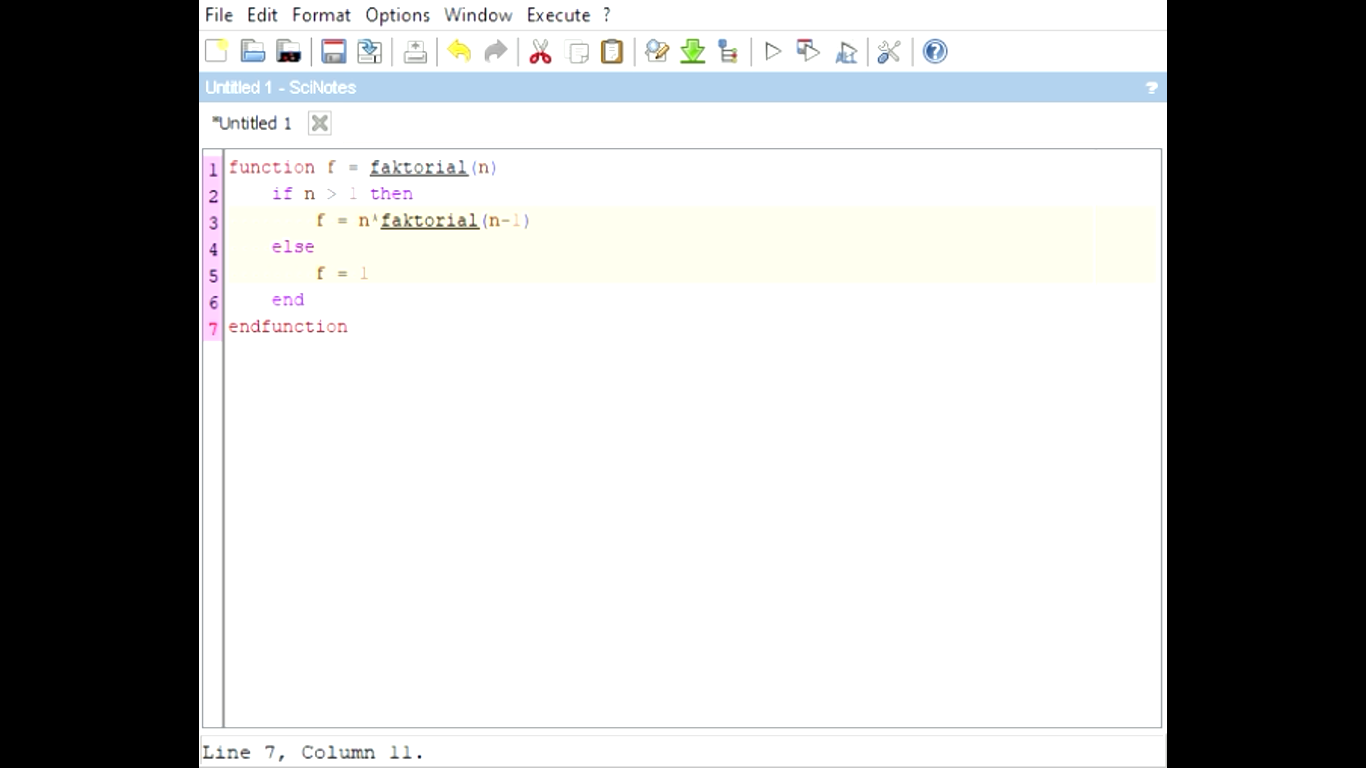
Task: Open Preferences wrench and screwdriver icon
Action: pos(889,51)
